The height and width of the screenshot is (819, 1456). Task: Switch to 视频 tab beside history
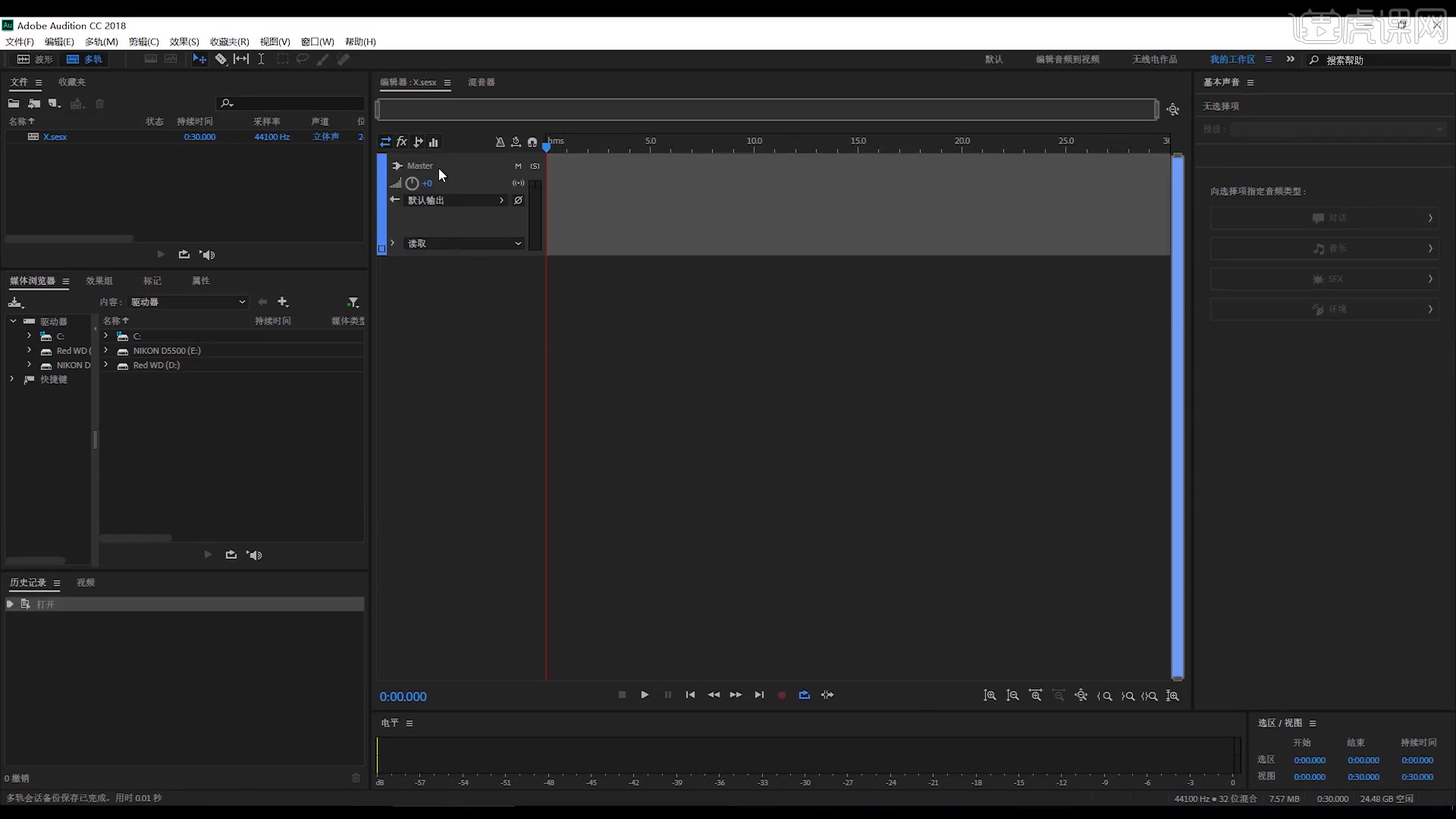click(86, 582)
